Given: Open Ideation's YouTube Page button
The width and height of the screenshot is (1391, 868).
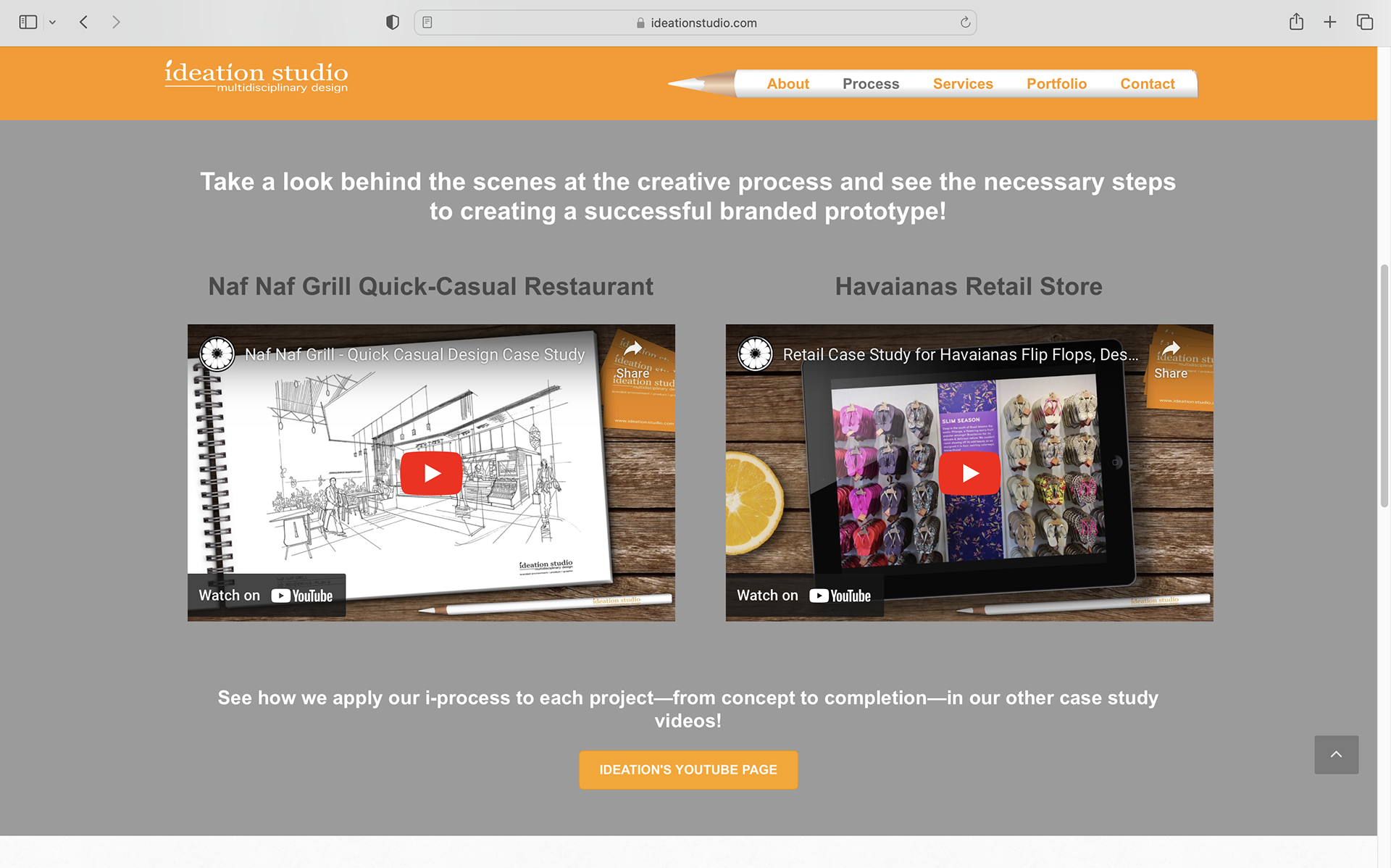Looking at the screenshot, I should coord(688,769).
